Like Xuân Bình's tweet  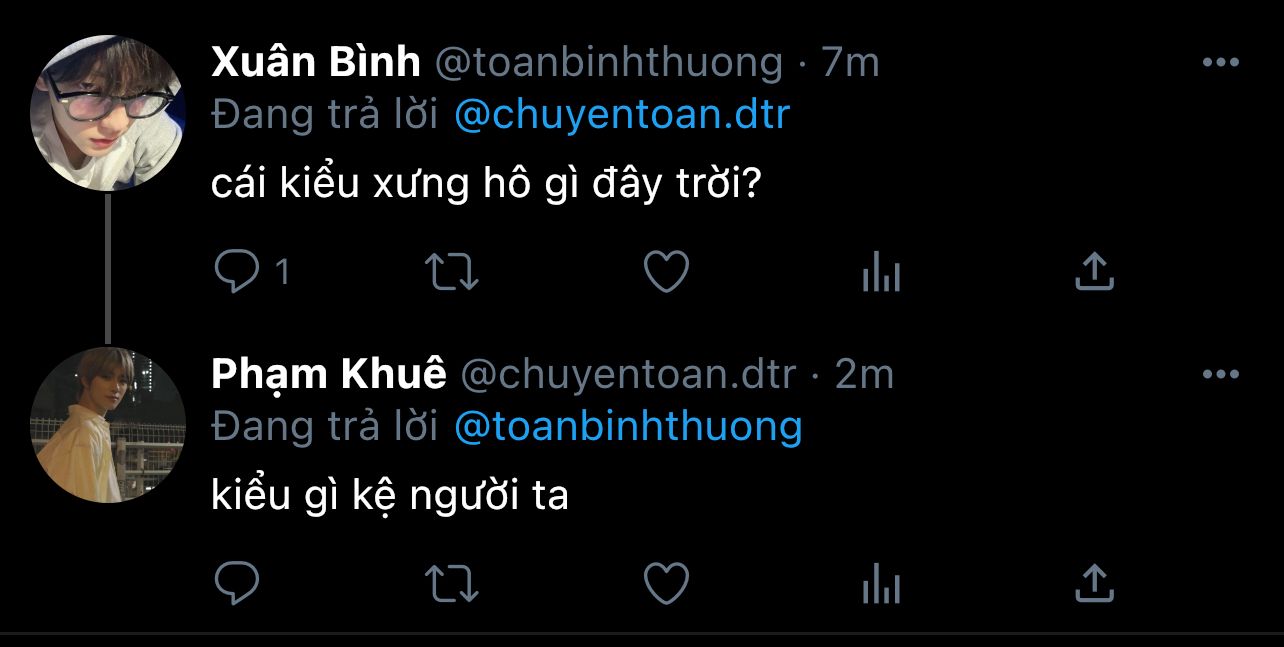666,272
